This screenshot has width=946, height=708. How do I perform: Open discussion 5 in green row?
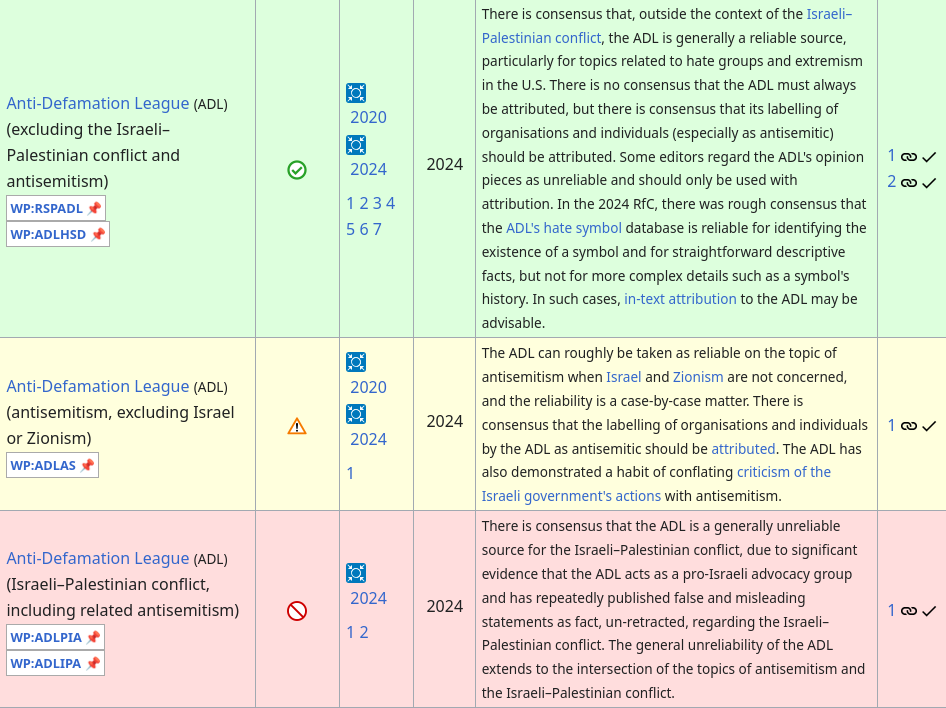click(x=351, y=229)
